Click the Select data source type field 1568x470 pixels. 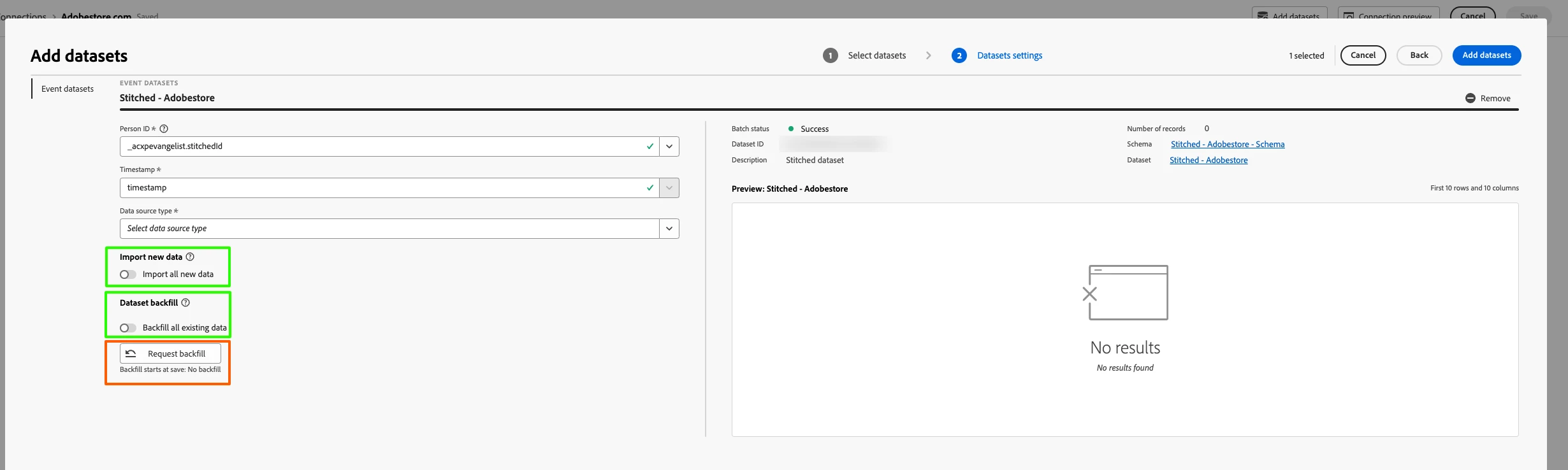tap(389, 229)
